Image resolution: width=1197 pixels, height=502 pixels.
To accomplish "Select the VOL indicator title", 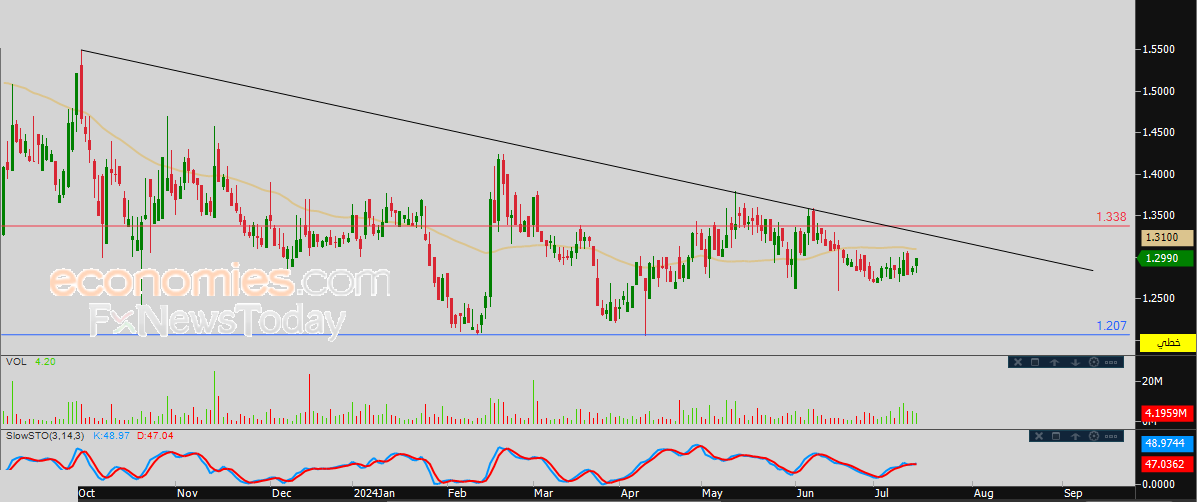I will pyautogui.click(x=15, y=363).
